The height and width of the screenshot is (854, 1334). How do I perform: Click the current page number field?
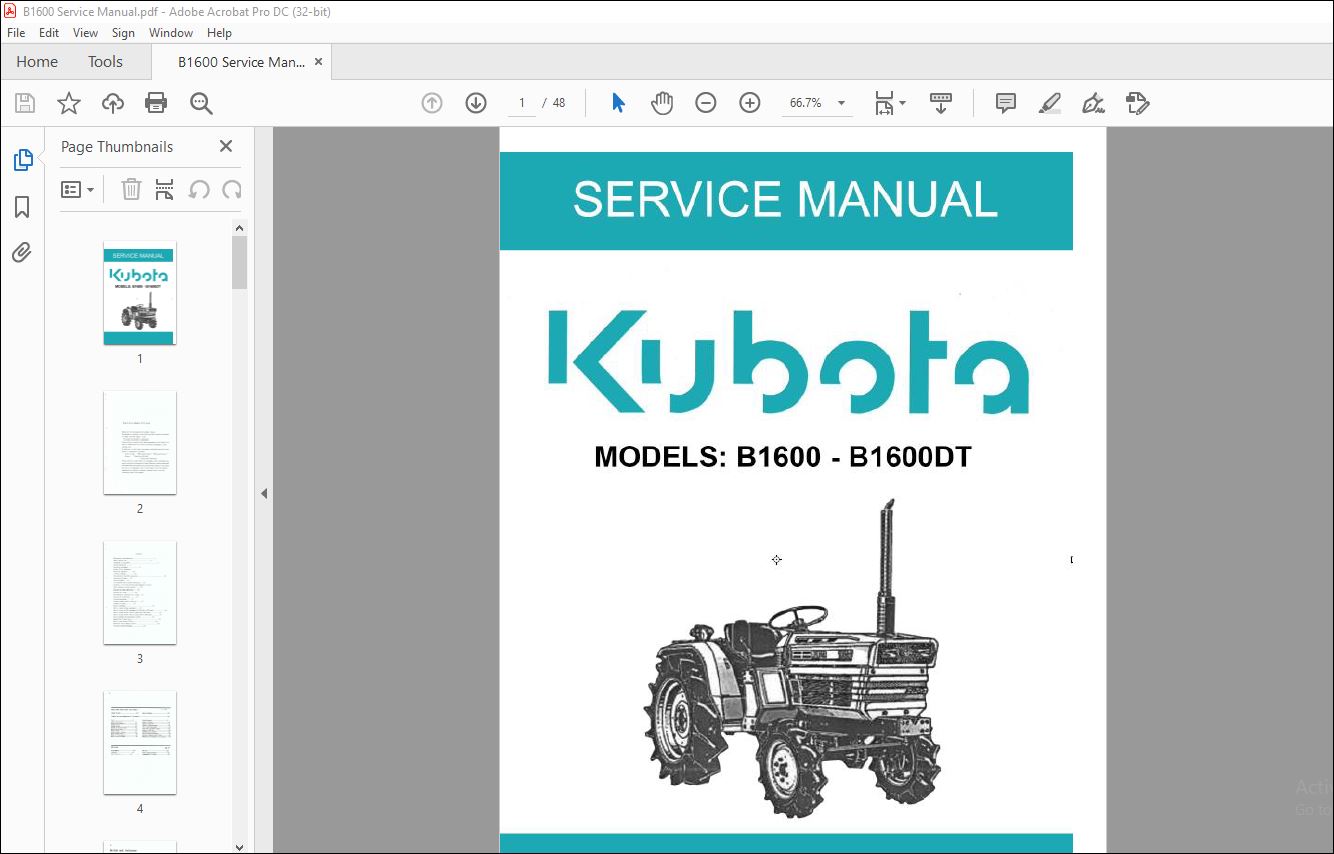click(x=521, y=103)
